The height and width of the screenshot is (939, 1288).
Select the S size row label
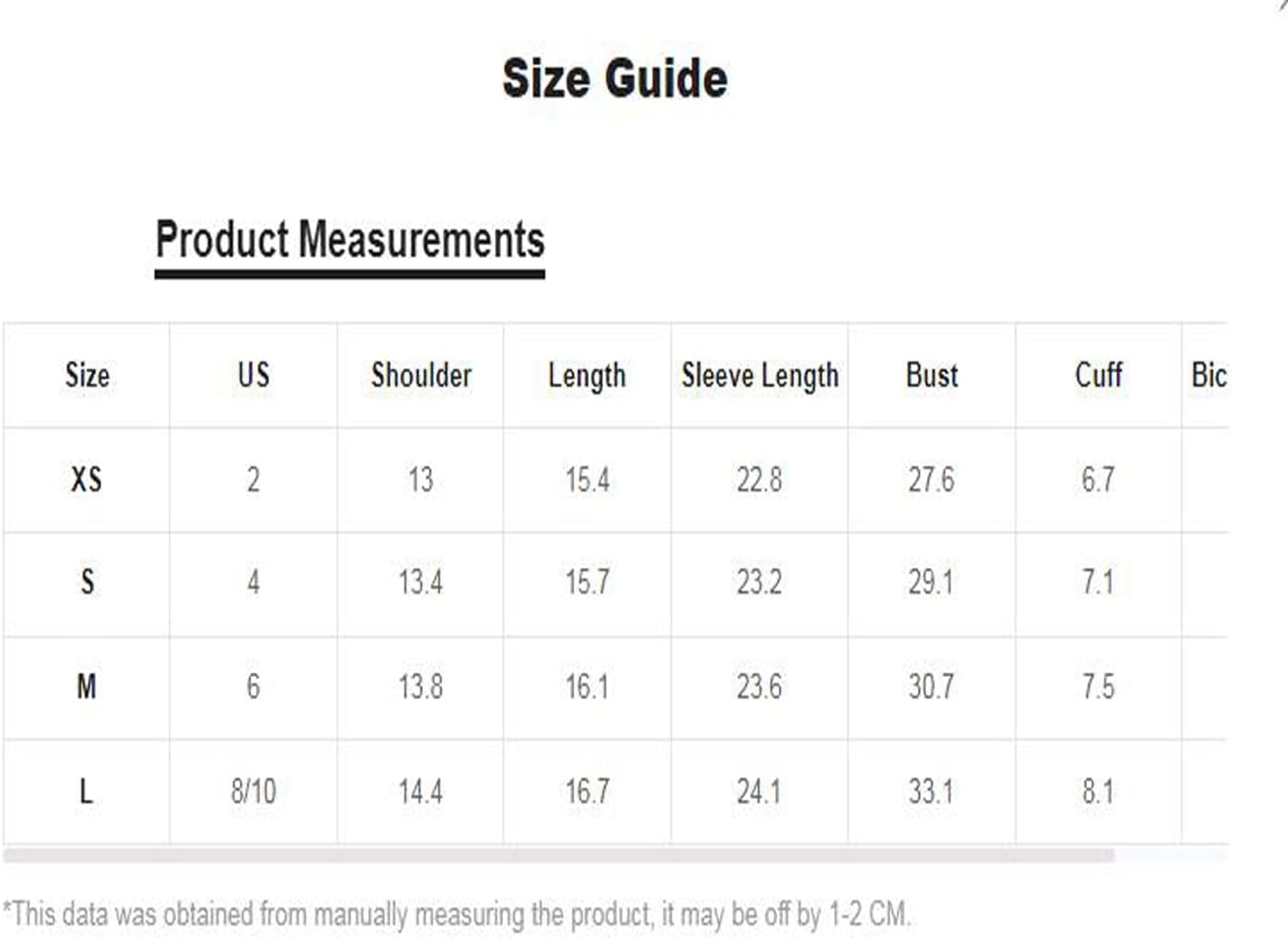tap(87, 582)
